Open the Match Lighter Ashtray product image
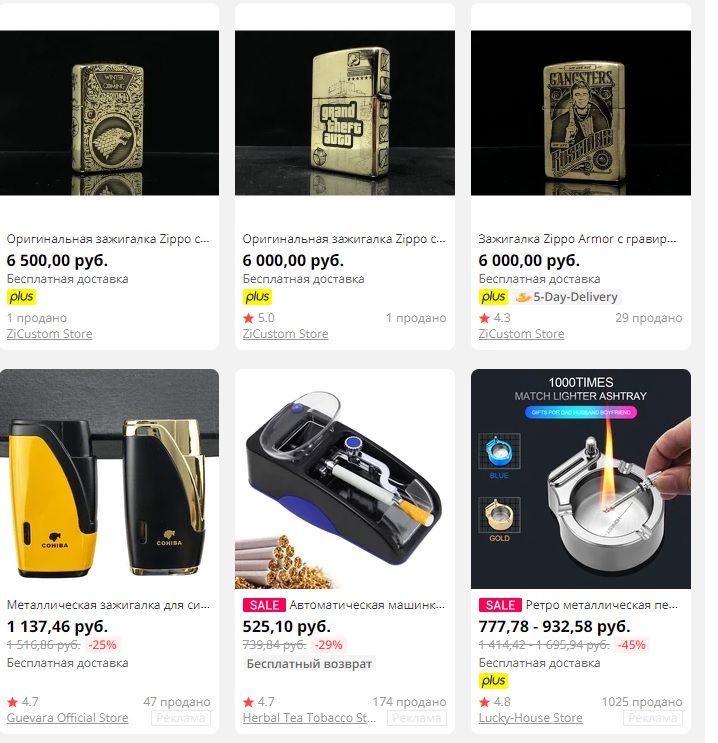This screenshot has width=718, height=743. pyautogui.click(x=581, y=479)
